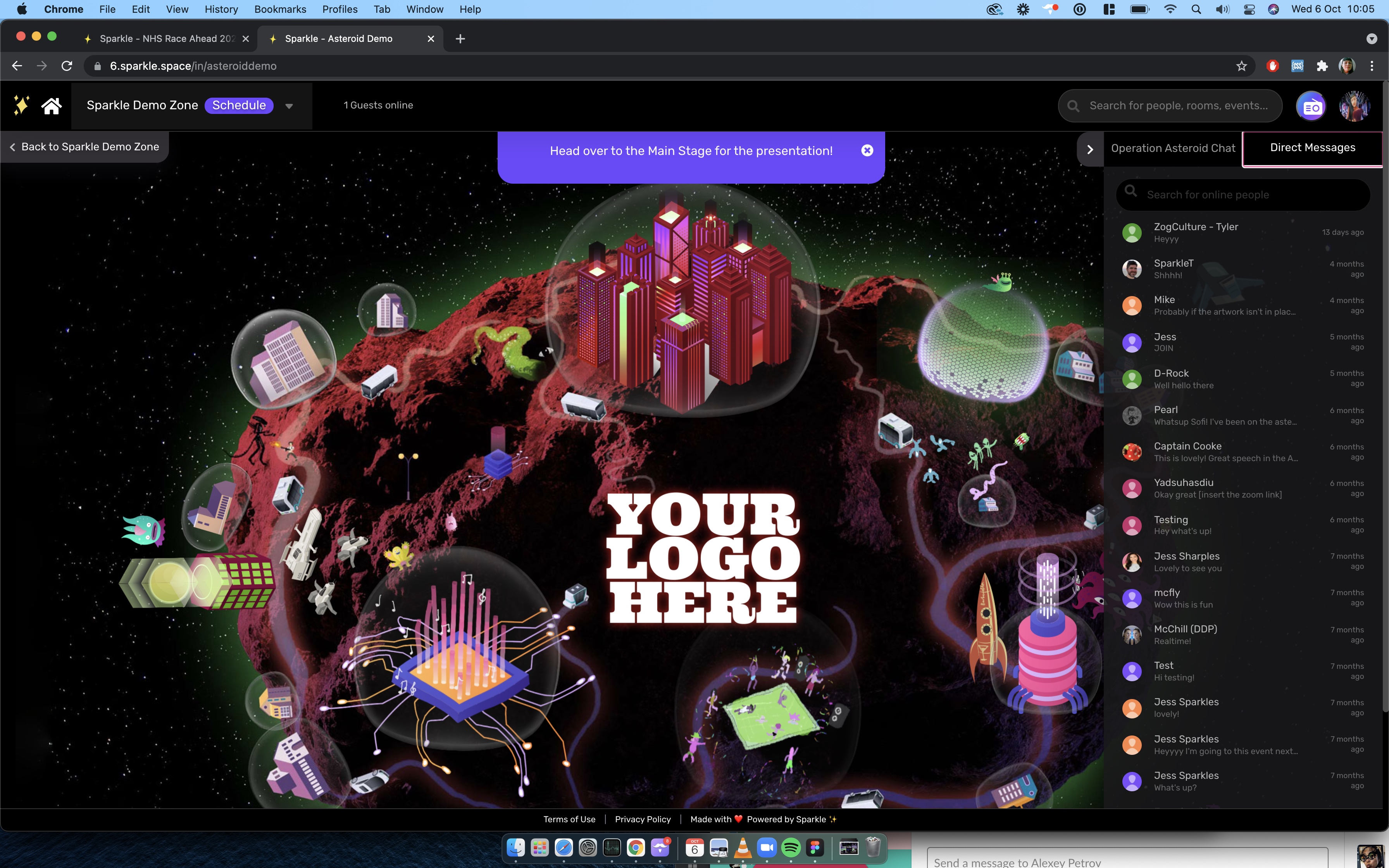Focus the Search for online people field
This screenshot has width=1389, height=868.
(1243, 195)
